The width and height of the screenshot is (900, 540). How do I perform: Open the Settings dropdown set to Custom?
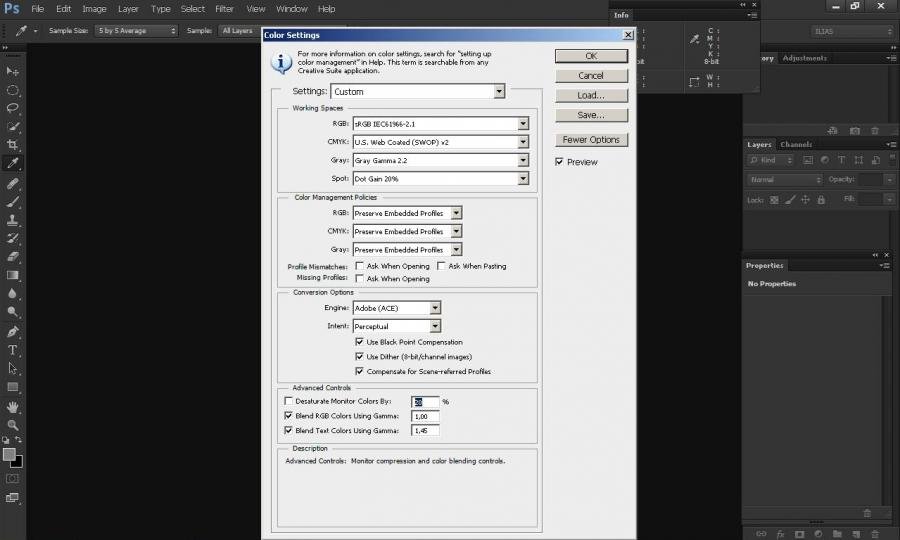tap(499, 92)
